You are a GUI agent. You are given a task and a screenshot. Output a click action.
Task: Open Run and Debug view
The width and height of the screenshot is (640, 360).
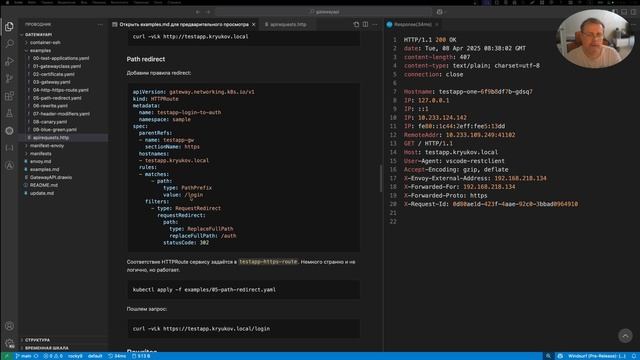click(x=9, y=61)
